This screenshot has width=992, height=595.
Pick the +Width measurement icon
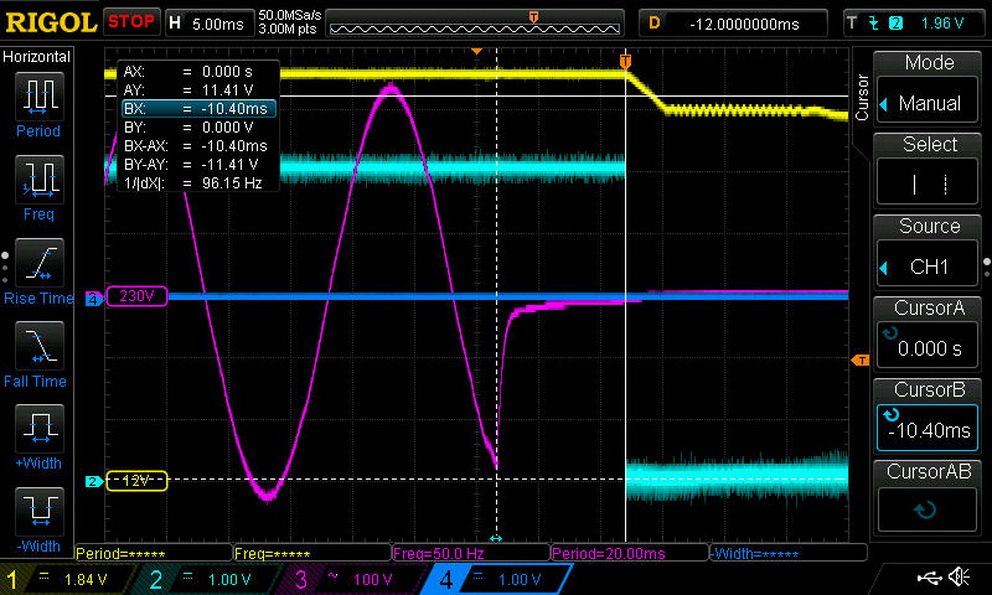click(39, 429)
